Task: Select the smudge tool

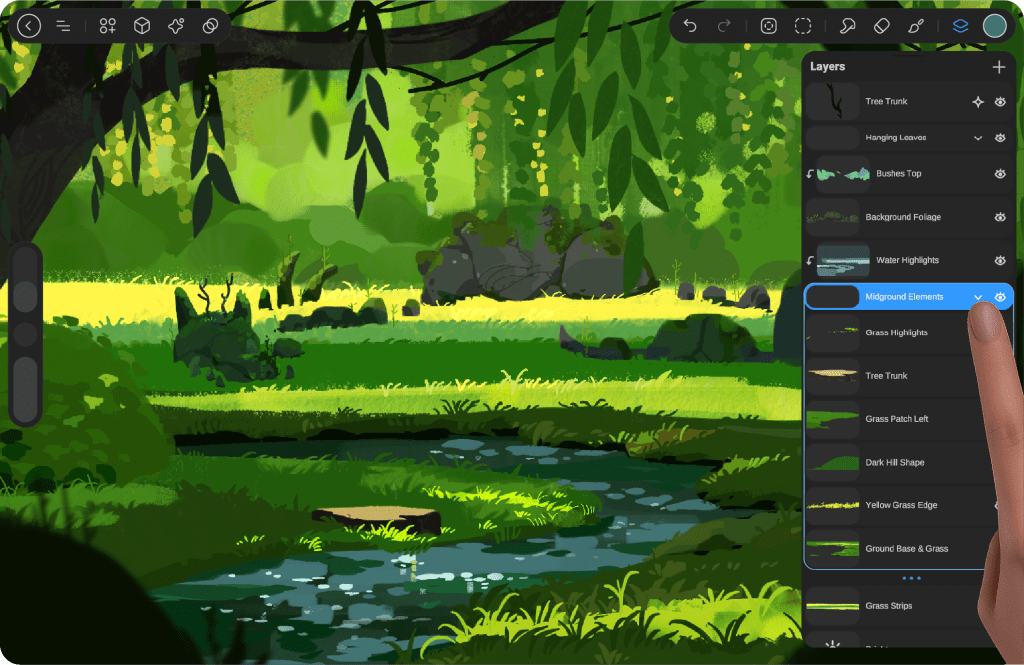Action: point(847,26)
